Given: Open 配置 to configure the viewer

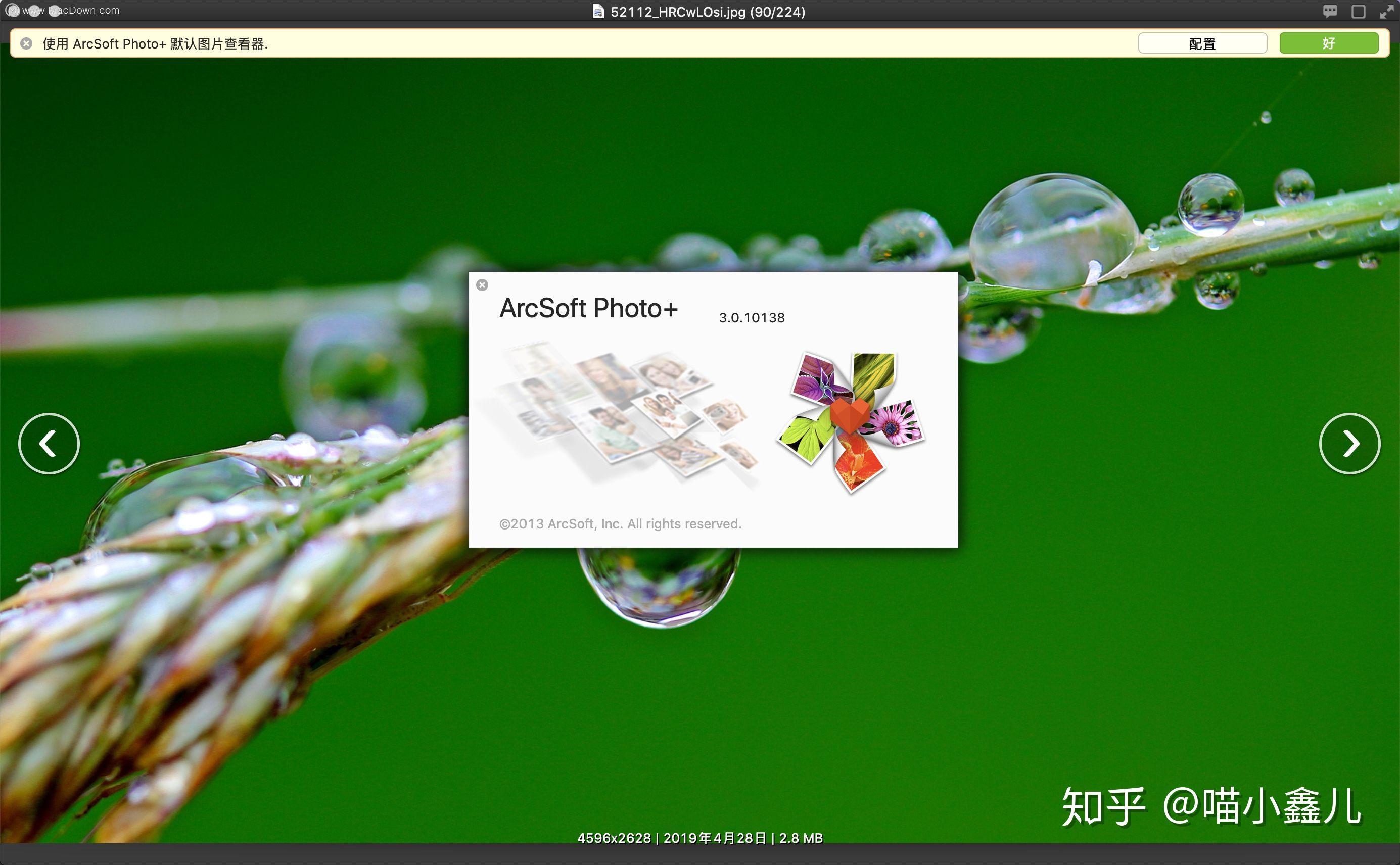Looking at the screenshot, I should pyautogui.click(x=1203, y=43).
